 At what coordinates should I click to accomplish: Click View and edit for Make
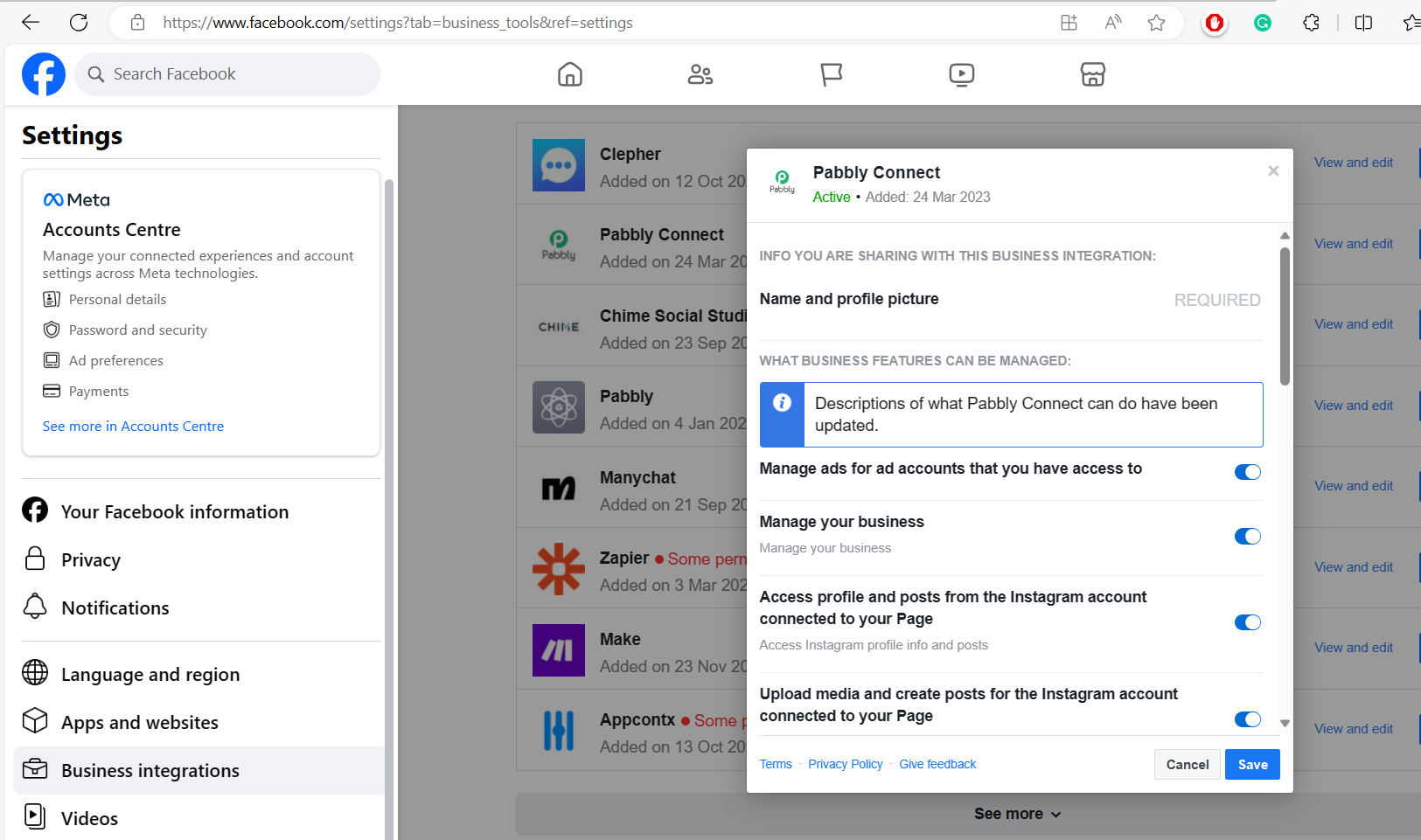coord(1354,648)
